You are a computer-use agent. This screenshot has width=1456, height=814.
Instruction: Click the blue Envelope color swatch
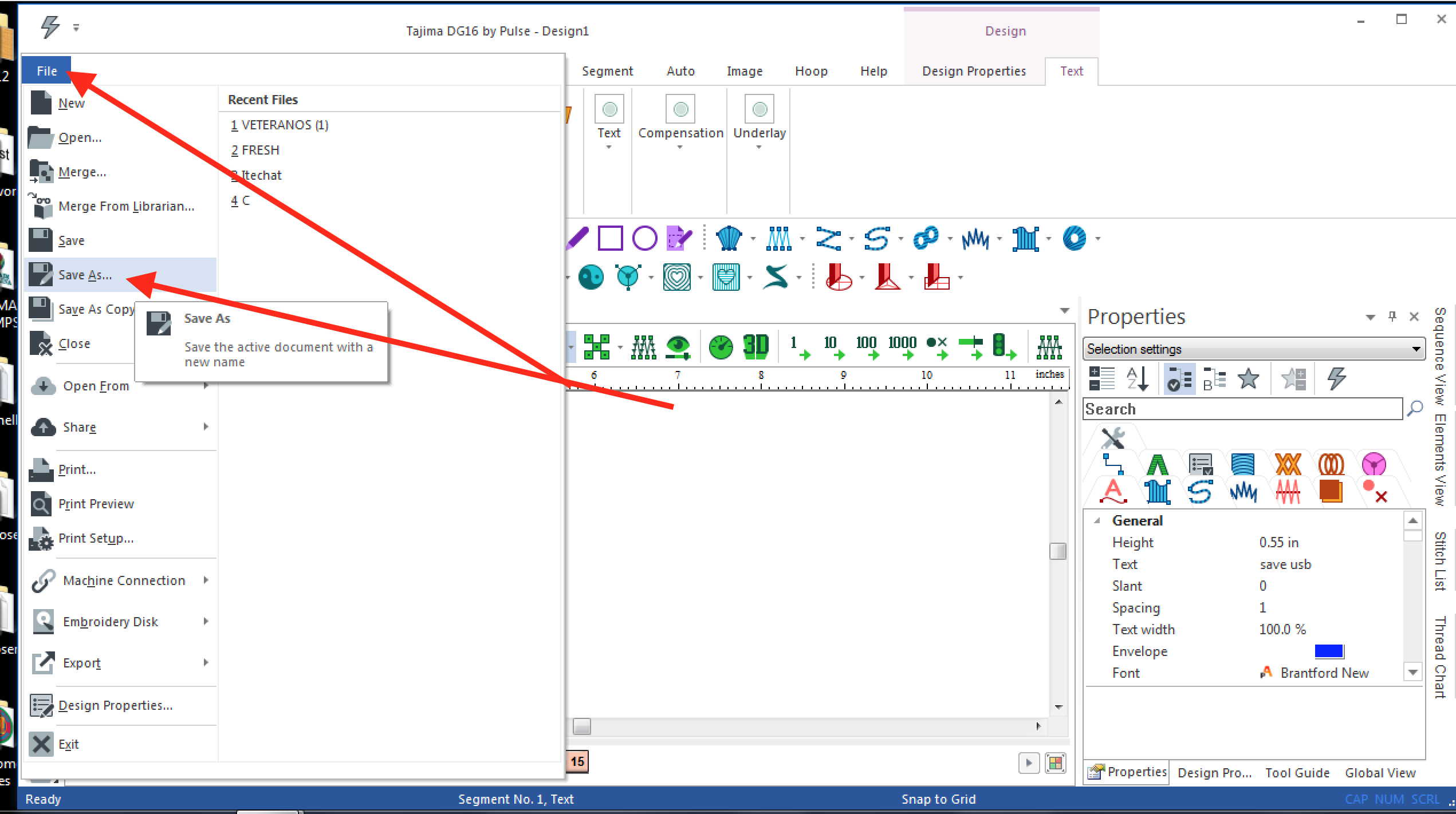[x=1329, y=651]
